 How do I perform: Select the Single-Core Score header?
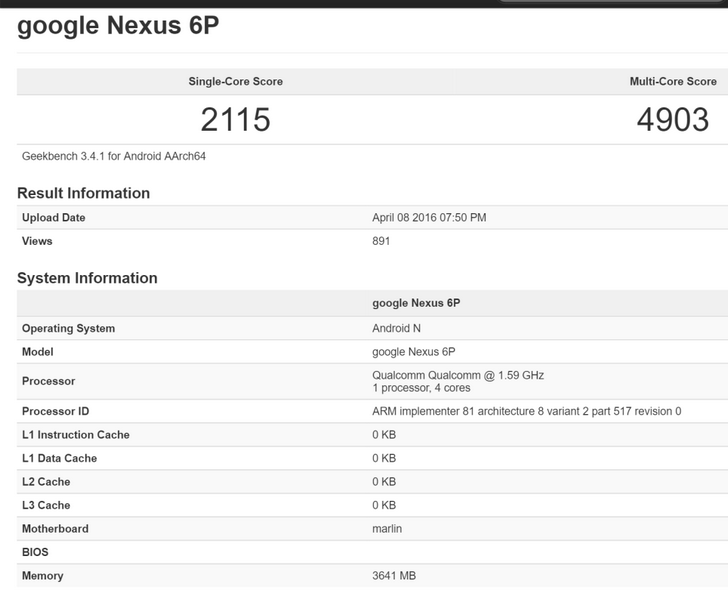235,81
